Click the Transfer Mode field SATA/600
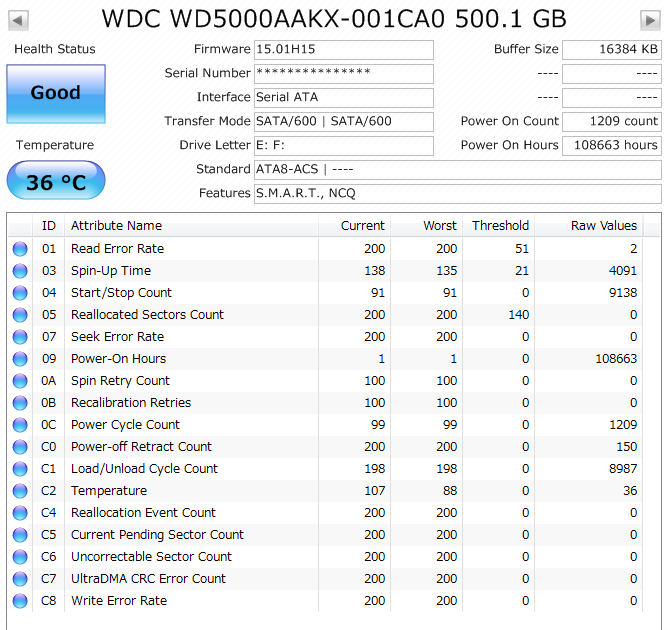 pos(344,122)
